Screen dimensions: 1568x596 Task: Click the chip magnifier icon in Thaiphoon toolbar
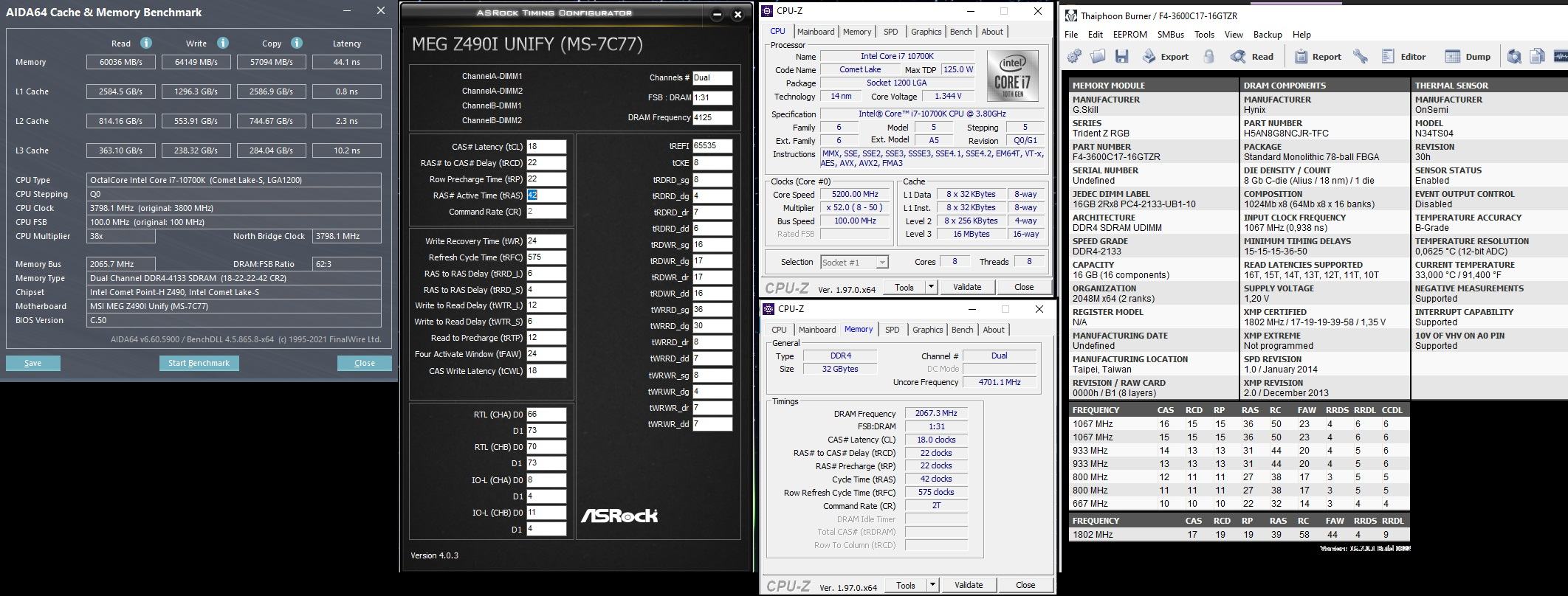pos(1514,56)
